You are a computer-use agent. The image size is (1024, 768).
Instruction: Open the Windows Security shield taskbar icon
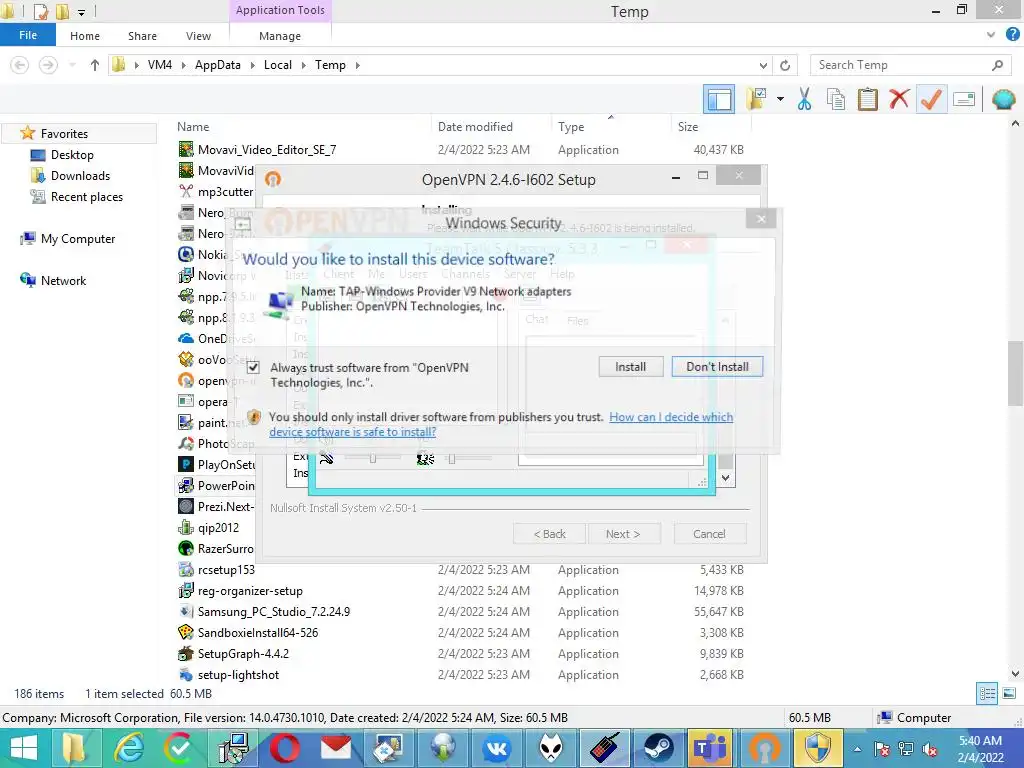pyautogui.click(x=819, y=748)
